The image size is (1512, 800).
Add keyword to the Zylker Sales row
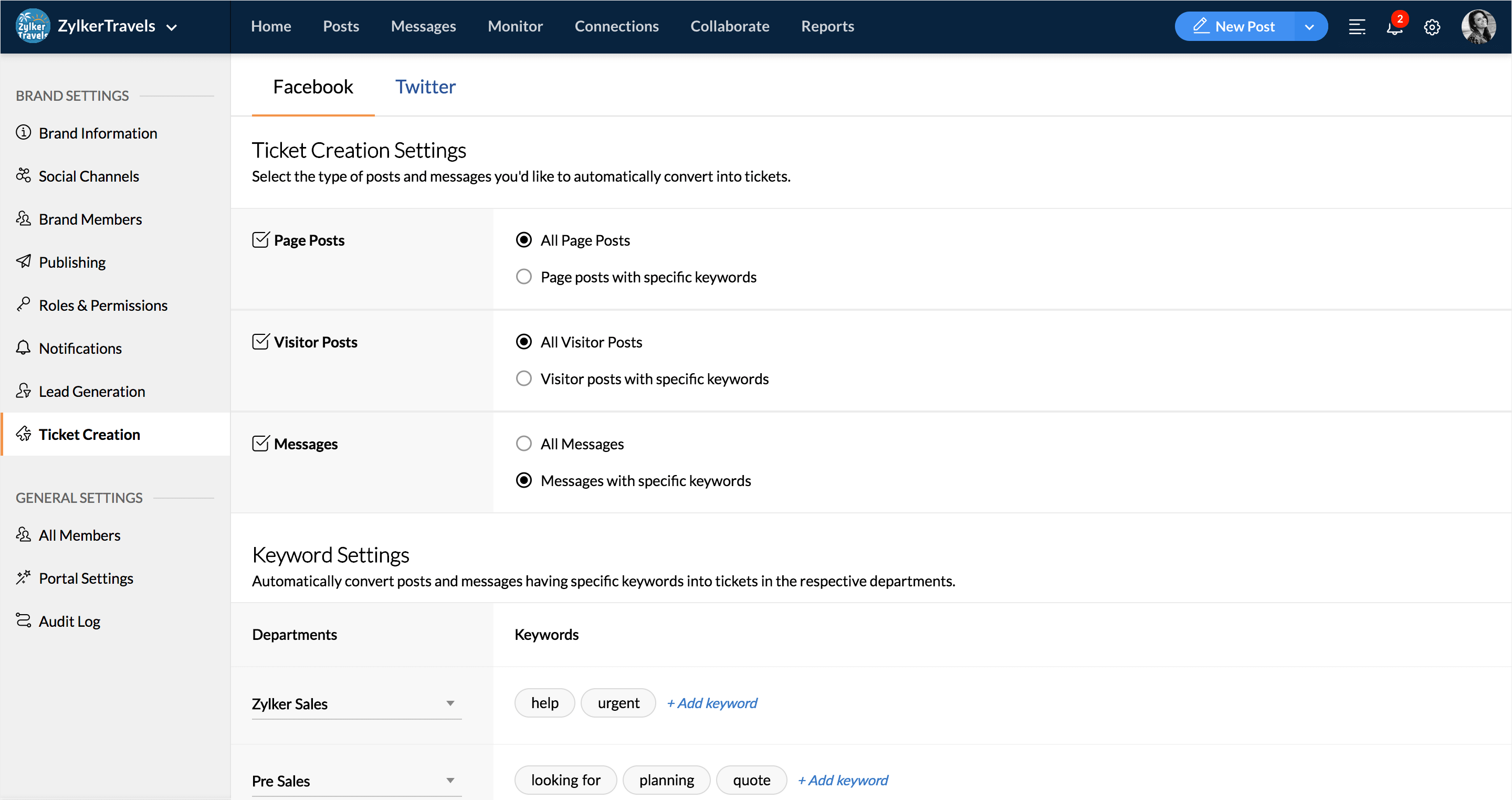coord(712,703)
